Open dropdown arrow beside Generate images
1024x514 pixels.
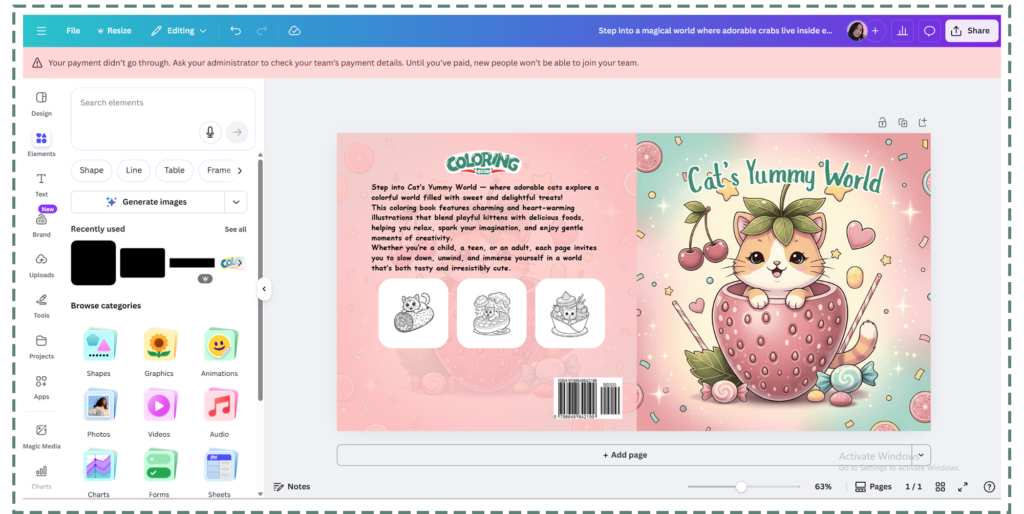pos(236,202)
